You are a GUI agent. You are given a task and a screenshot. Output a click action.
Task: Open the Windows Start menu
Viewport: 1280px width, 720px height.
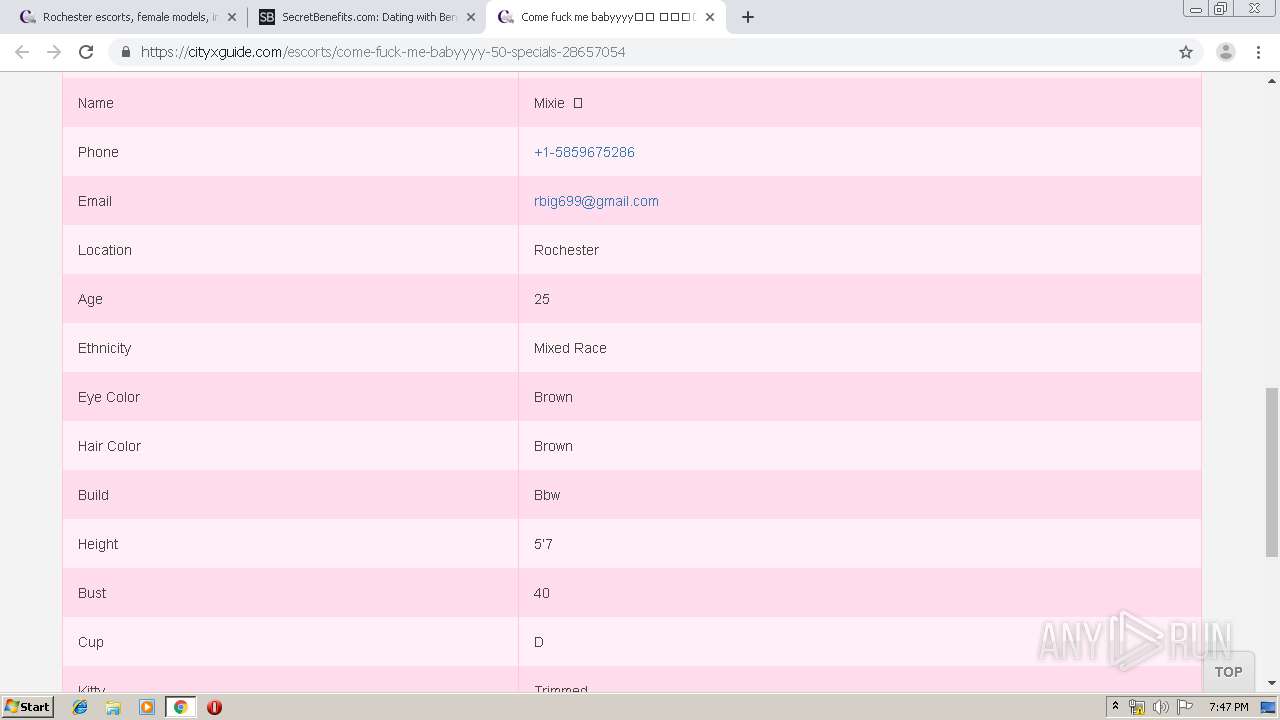28,707
